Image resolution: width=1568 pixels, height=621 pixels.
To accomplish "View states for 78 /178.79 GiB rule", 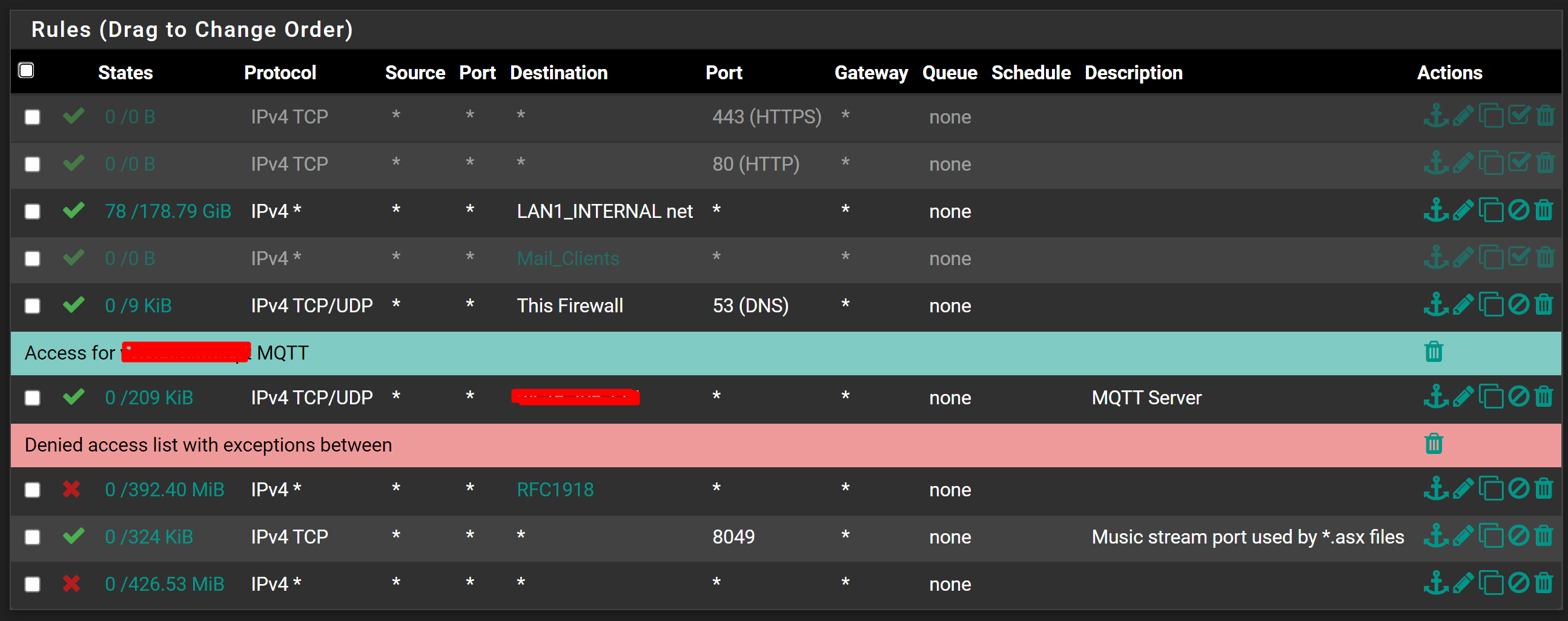I will (167, 211).
